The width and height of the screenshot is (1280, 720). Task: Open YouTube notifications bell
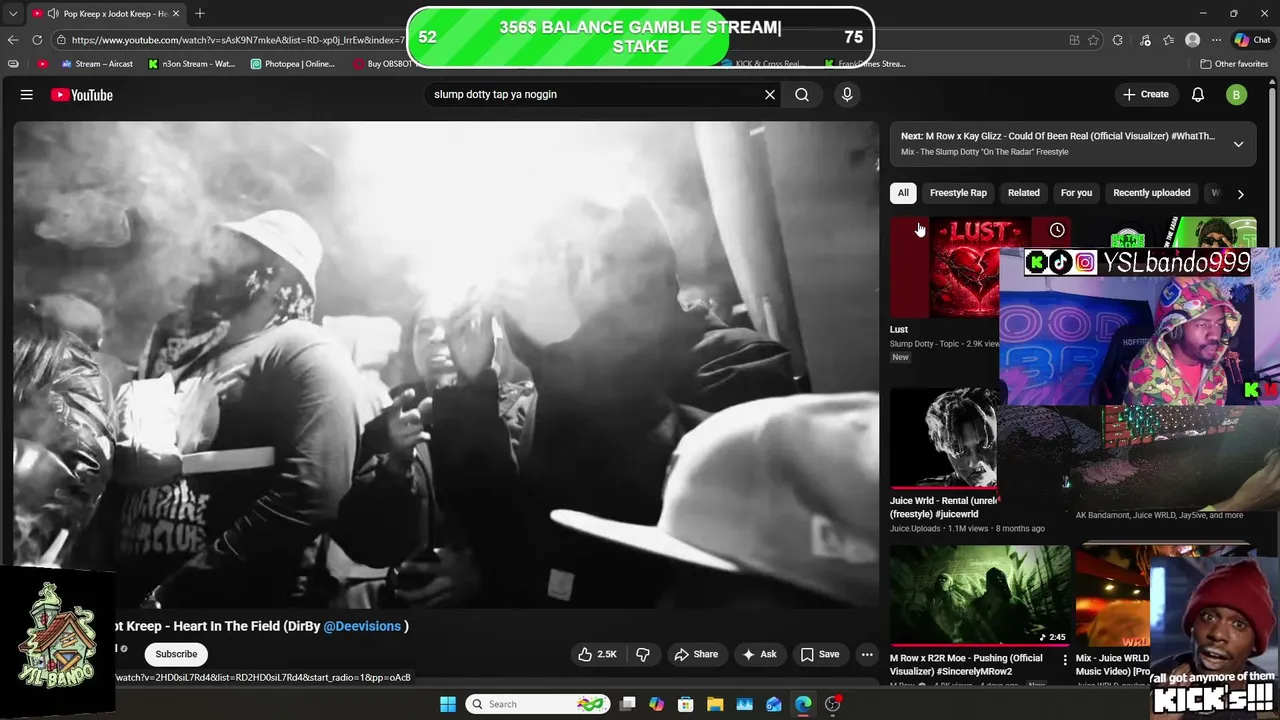click(x=1198, y=94)
